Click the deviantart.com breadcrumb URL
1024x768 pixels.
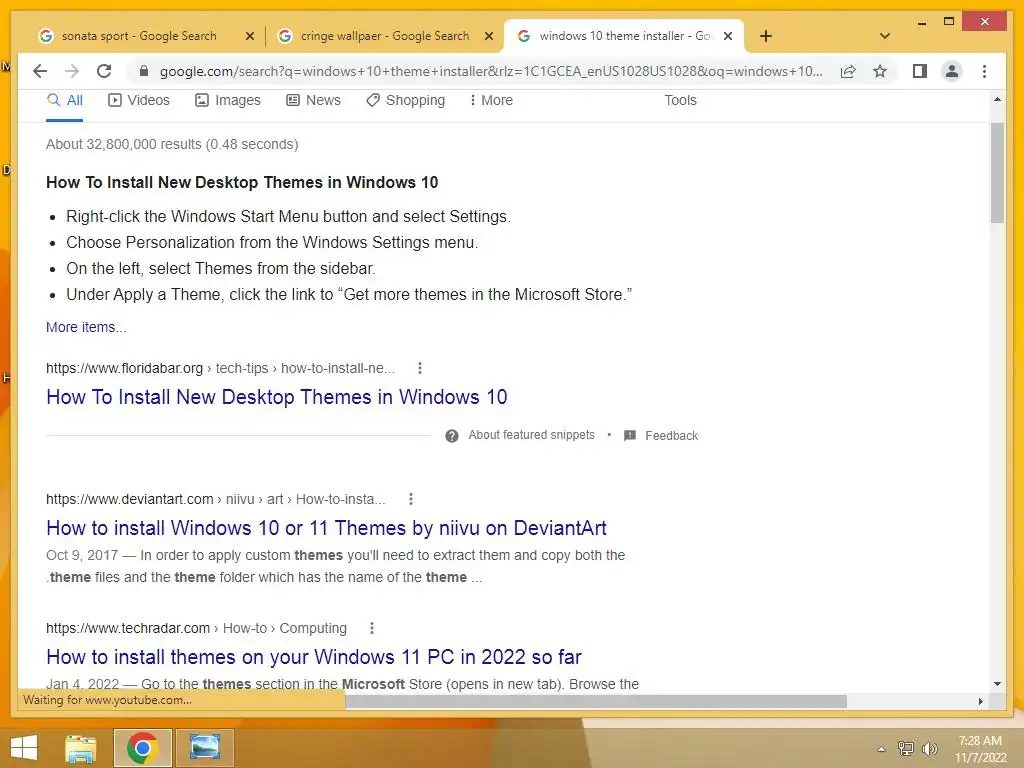(x=216, y=500)
